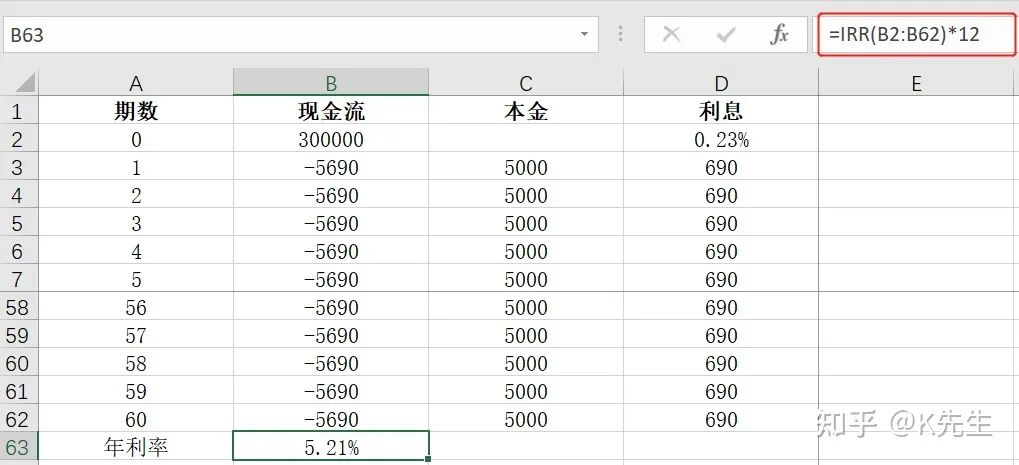
Task: Select the 690 interest cell for period 5
Action: [x=721, y=279]
